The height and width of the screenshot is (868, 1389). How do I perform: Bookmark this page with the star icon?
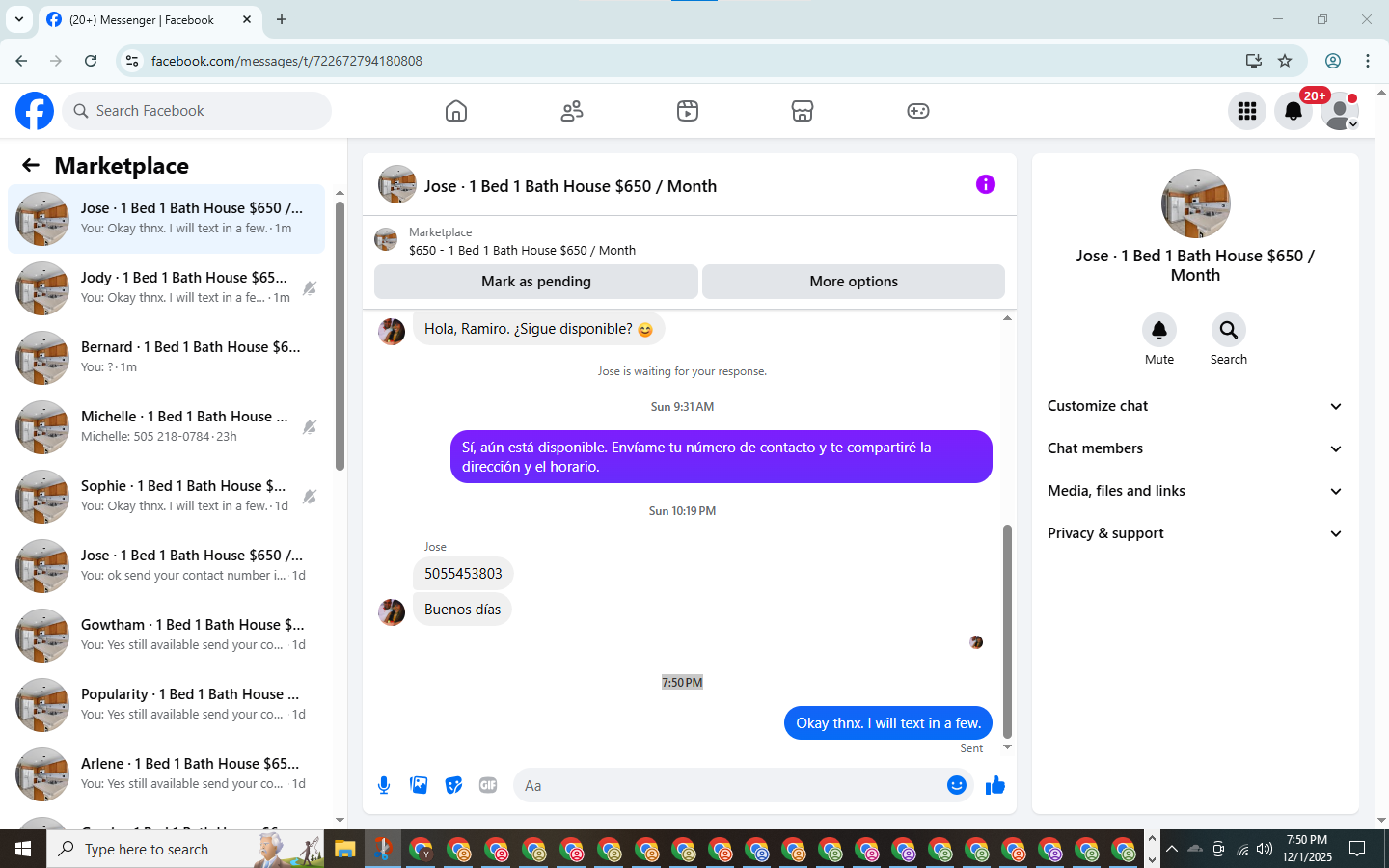[1285, 61]
